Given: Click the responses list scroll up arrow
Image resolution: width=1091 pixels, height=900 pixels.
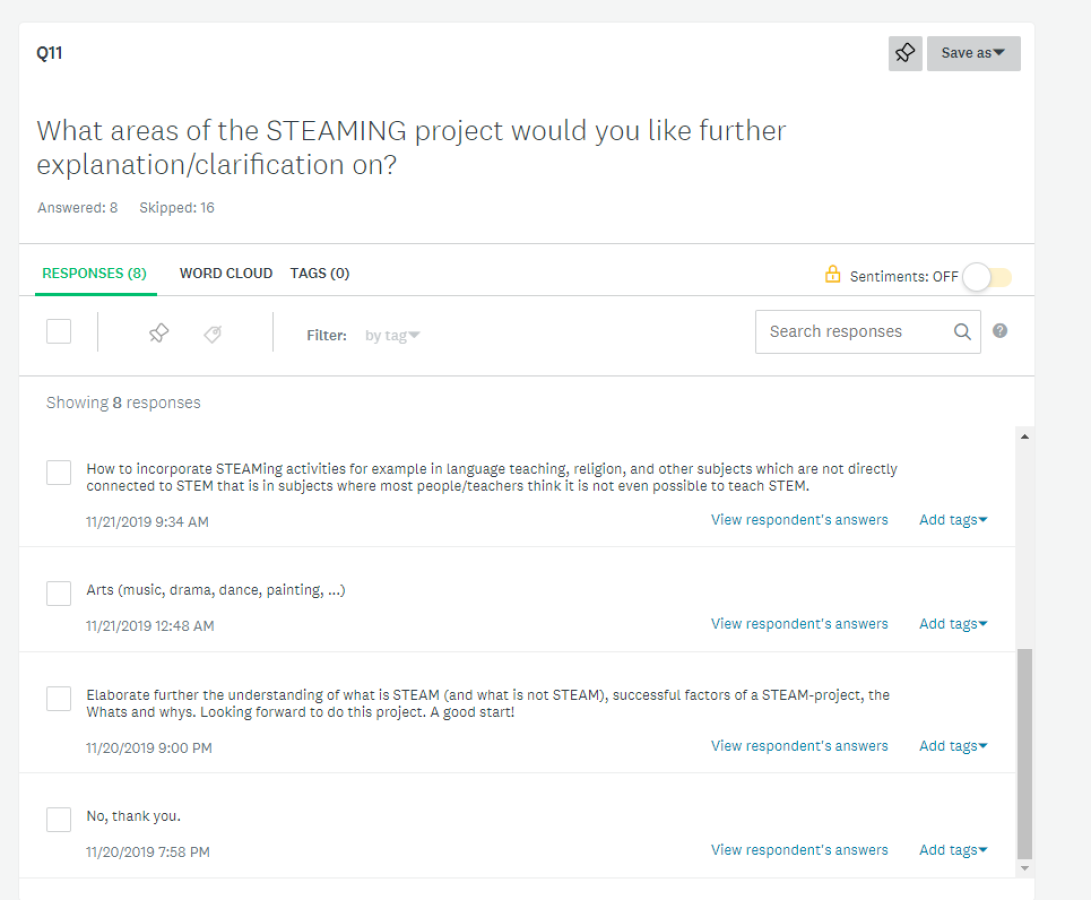Looking at the screenshot, I should tap(1024, 436).
